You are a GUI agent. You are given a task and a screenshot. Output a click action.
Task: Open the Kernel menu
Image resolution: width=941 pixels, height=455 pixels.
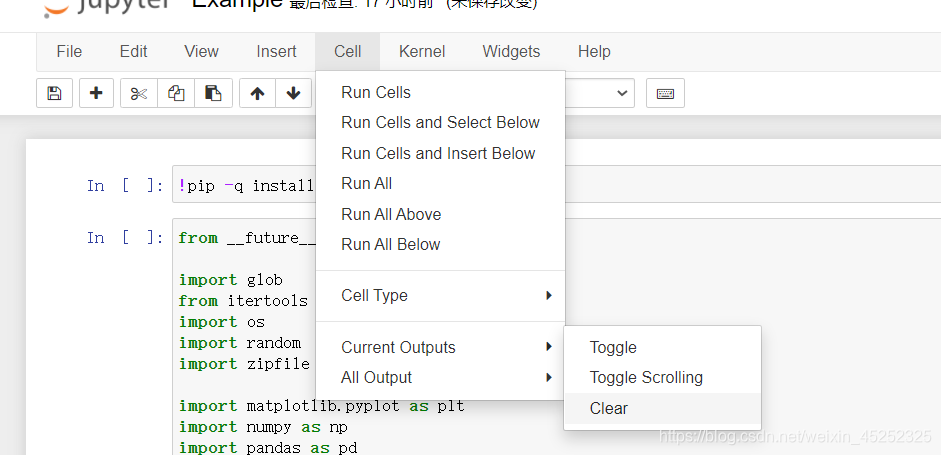[422, 52]
